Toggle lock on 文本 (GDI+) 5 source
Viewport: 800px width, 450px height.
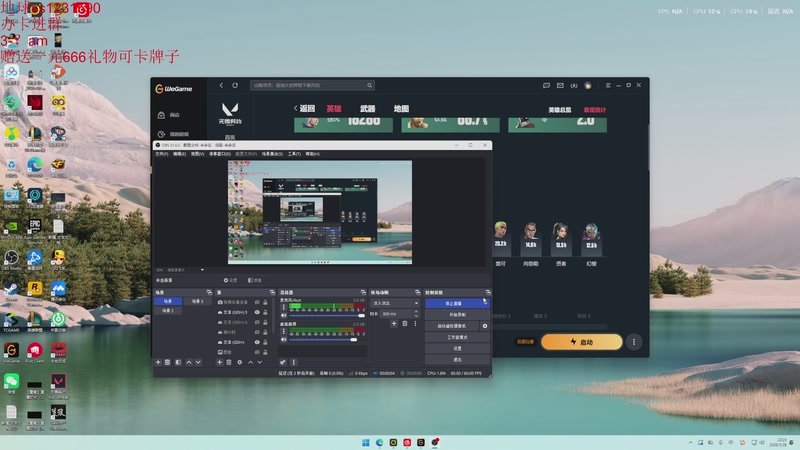(265, 312)
